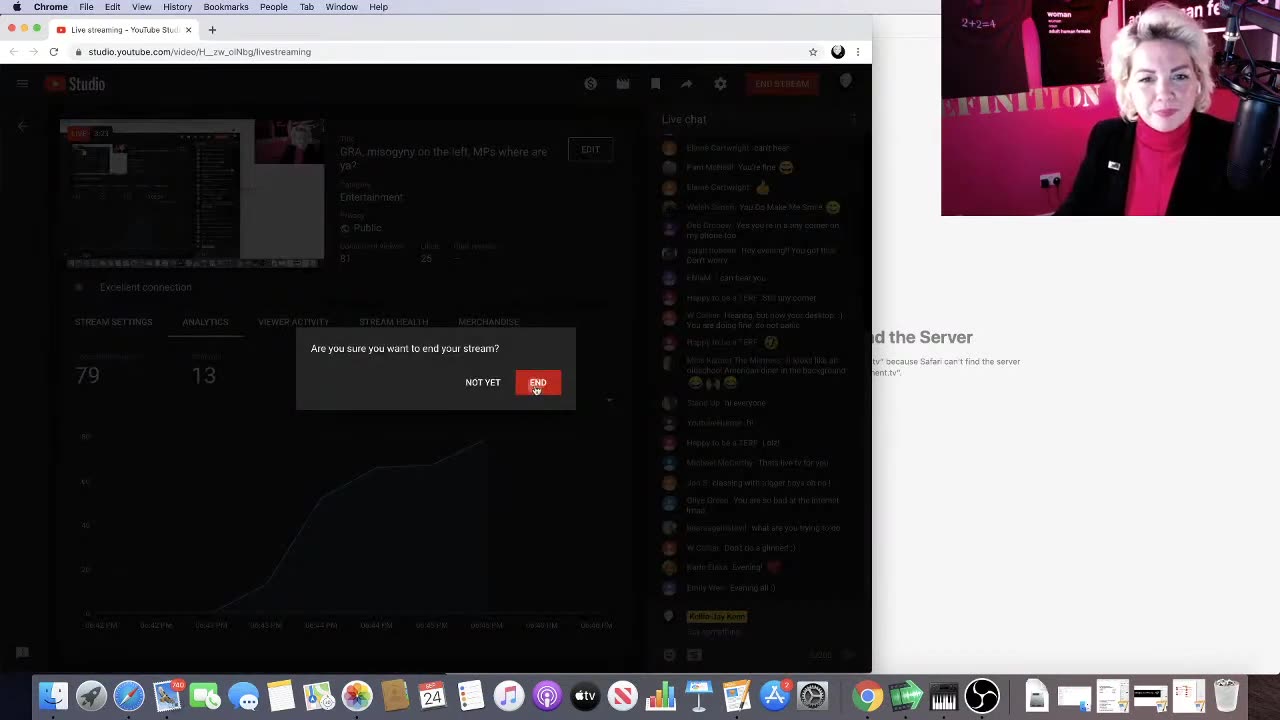Open the Chrome application menu
Viewport: 1280px width, 720px height.
(x=51, y=7)
